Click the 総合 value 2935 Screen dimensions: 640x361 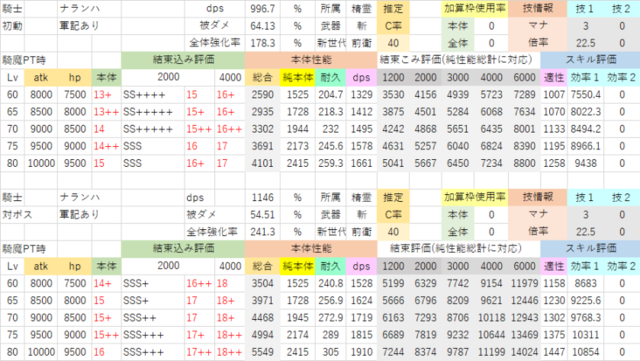pyautogui.click(x=262, y=112)
